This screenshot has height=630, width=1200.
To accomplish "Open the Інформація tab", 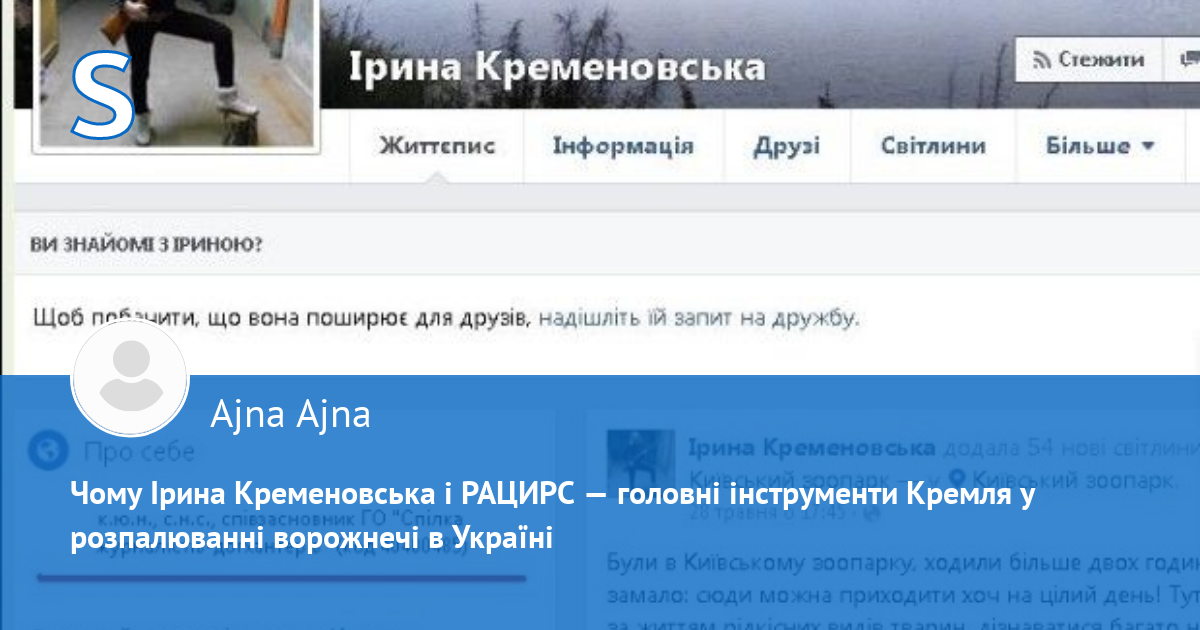I will [623, 146].
